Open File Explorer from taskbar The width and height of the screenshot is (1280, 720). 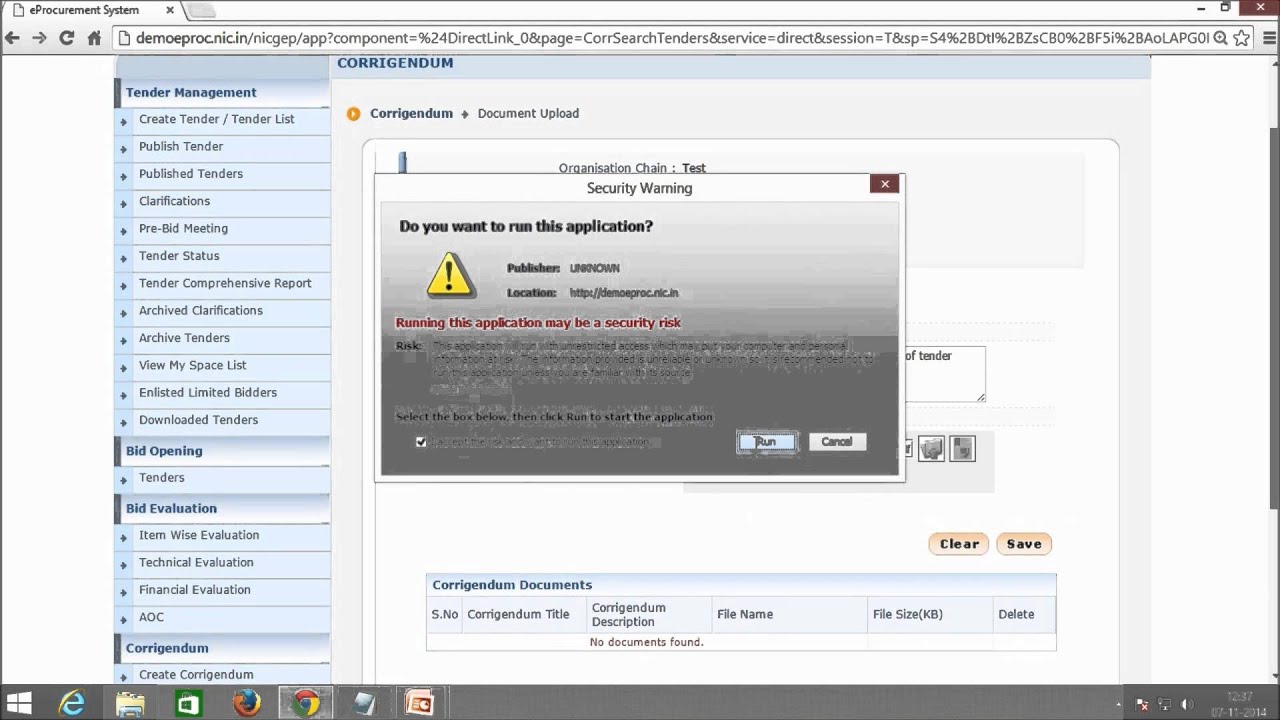click(130, 704)
